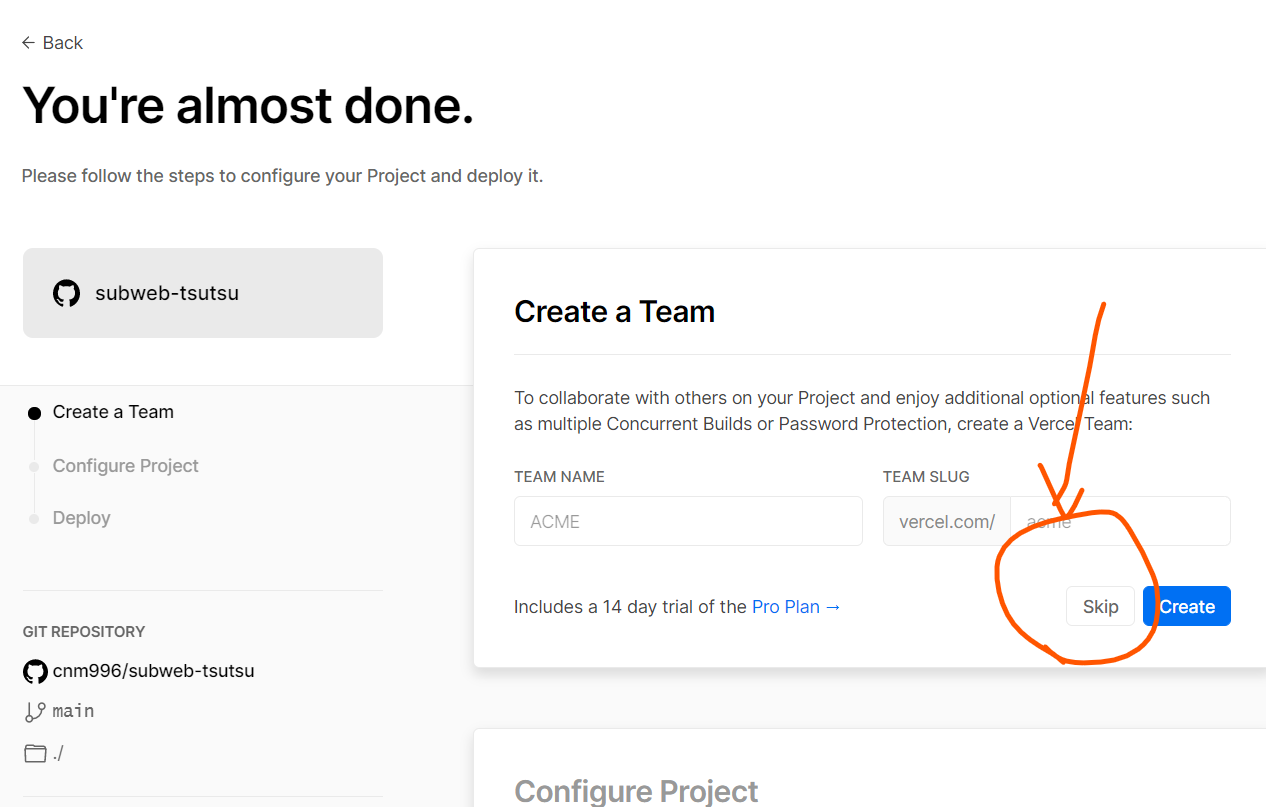The width and height of the screenshot is (1266, 807).
Task: Click GitHub icon beside cnm996/subweb-tsutsu
Action: 35,671
